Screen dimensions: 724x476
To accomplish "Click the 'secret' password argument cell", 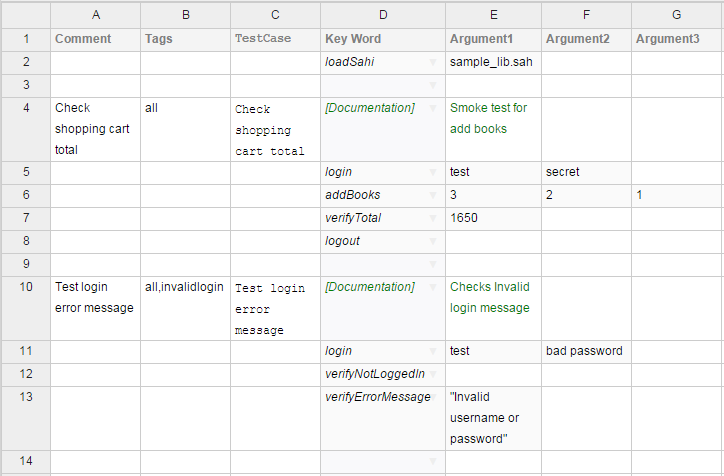I will (x=586, y=172).
